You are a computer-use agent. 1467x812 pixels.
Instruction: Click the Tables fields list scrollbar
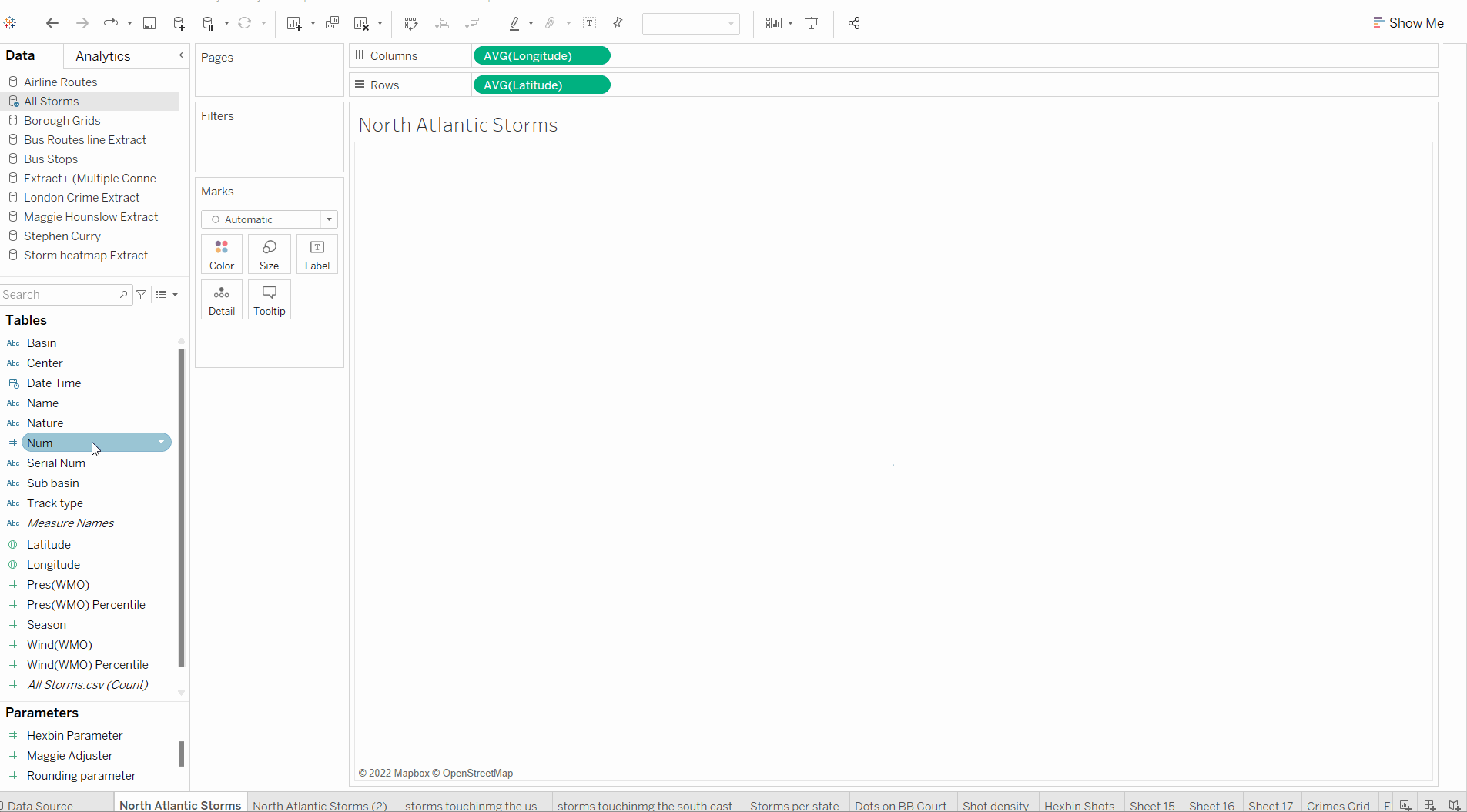pos(182,508)
